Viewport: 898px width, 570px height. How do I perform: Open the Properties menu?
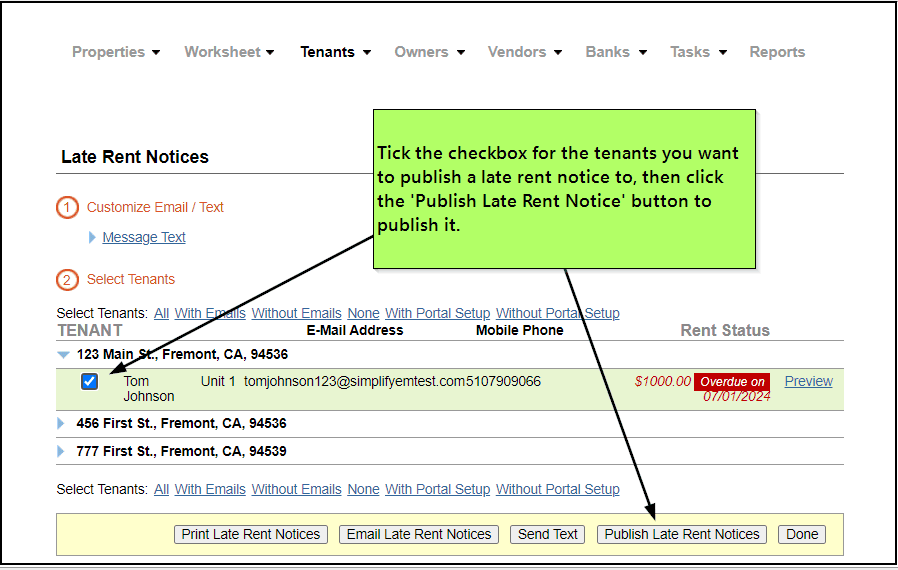click(115, 52)
